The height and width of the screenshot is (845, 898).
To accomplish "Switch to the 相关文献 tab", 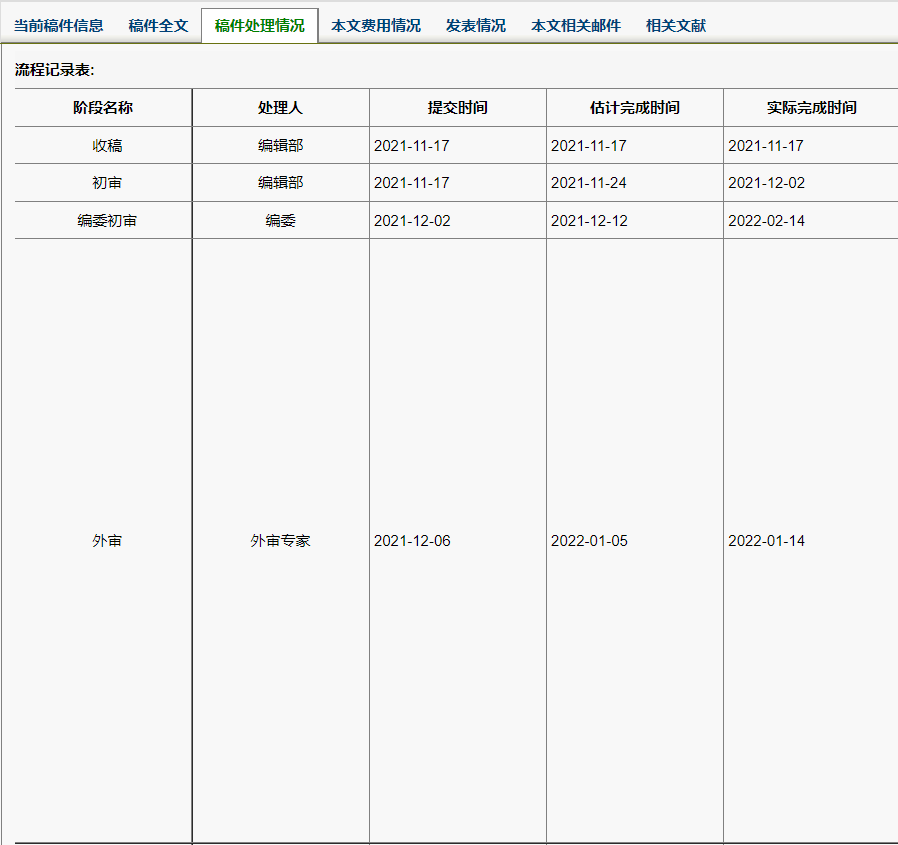I will coord(676,26).
